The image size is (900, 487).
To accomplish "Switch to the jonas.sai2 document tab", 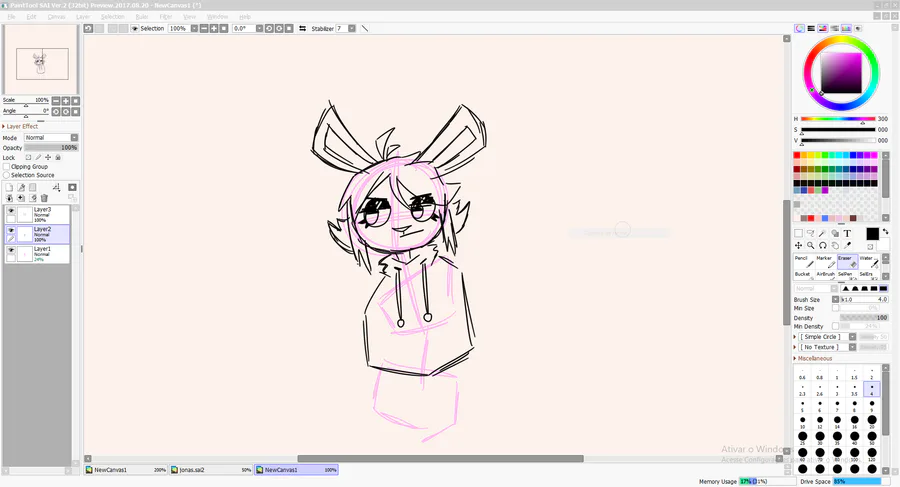I will [x=212, y=470].
